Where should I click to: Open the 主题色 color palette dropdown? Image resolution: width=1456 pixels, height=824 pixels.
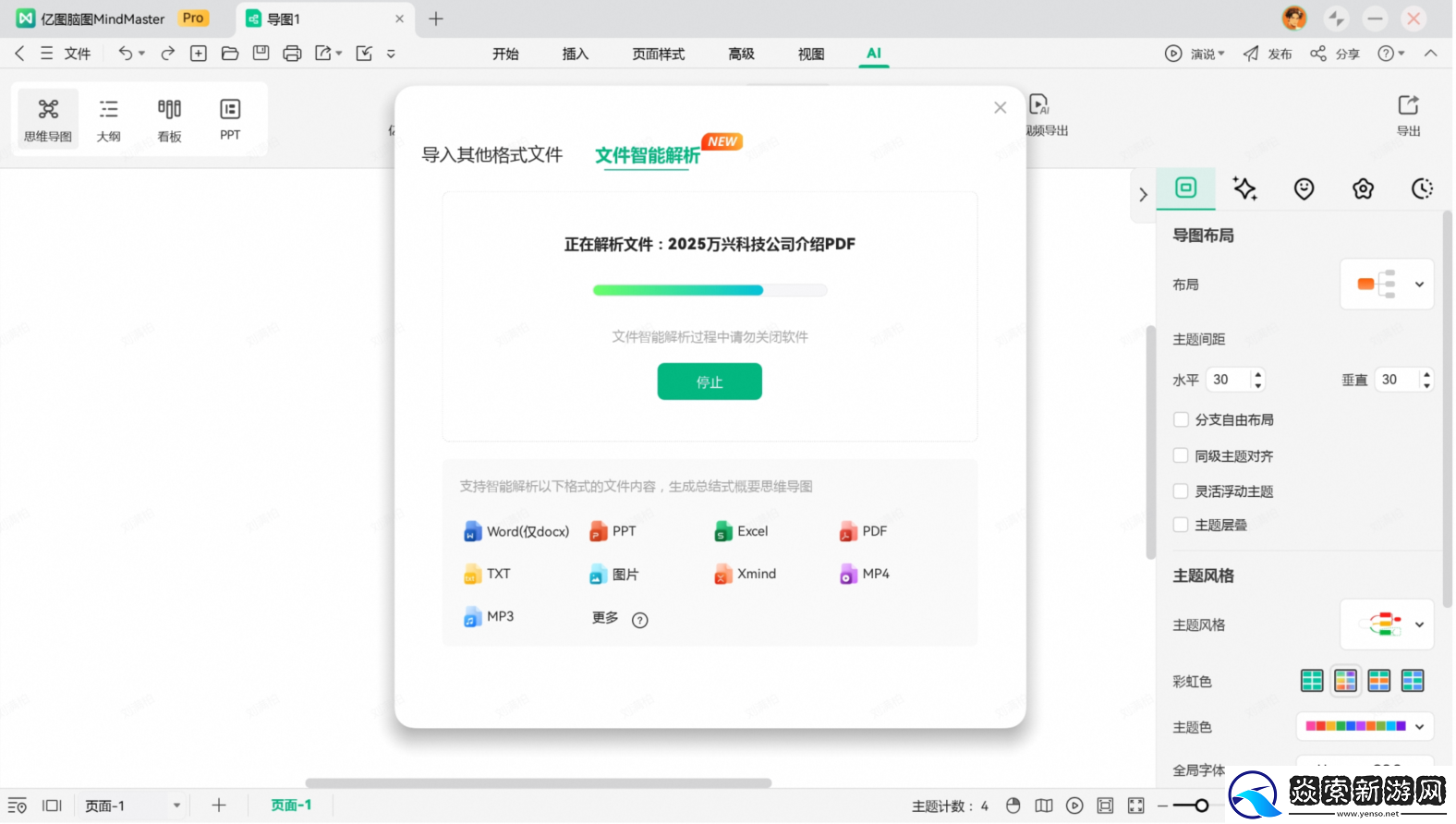point(1365,727)
